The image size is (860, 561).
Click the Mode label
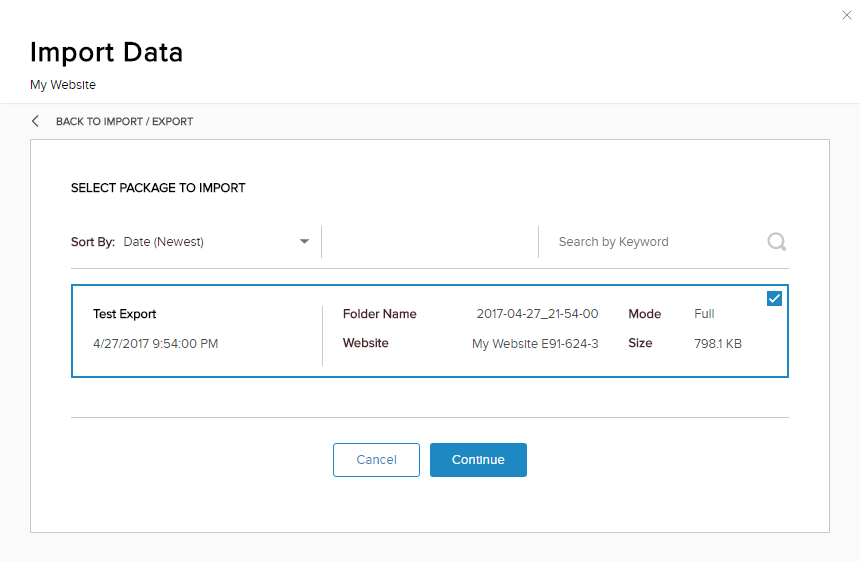[644, 314]
